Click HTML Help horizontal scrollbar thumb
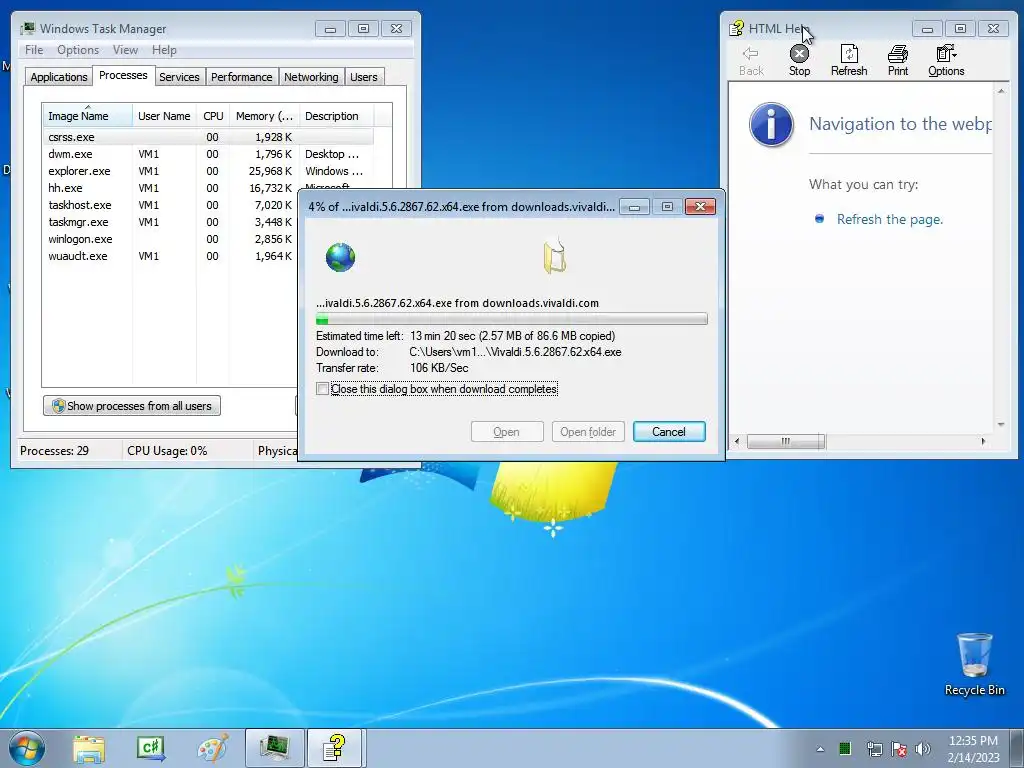The image size is (1024, 768). [786, 441]
